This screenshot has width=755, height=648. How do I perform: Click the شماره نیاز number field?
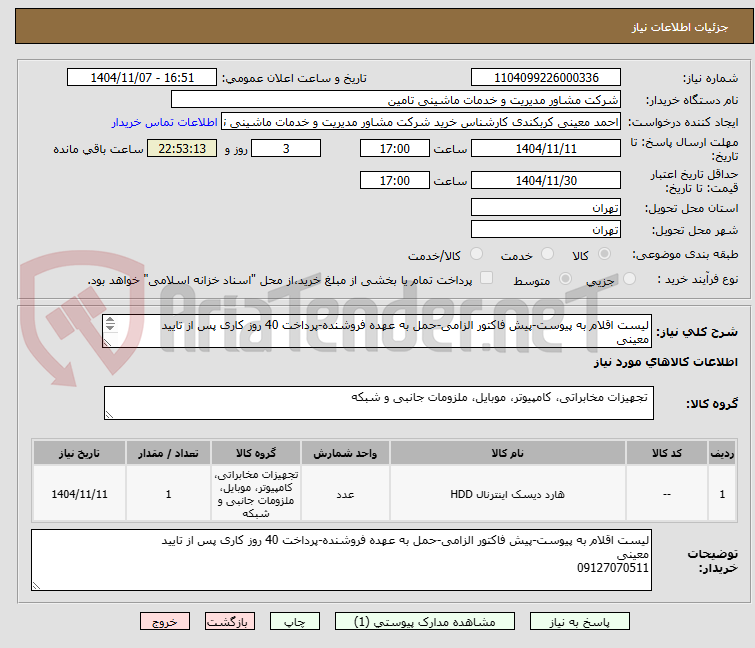click(546, 78)
